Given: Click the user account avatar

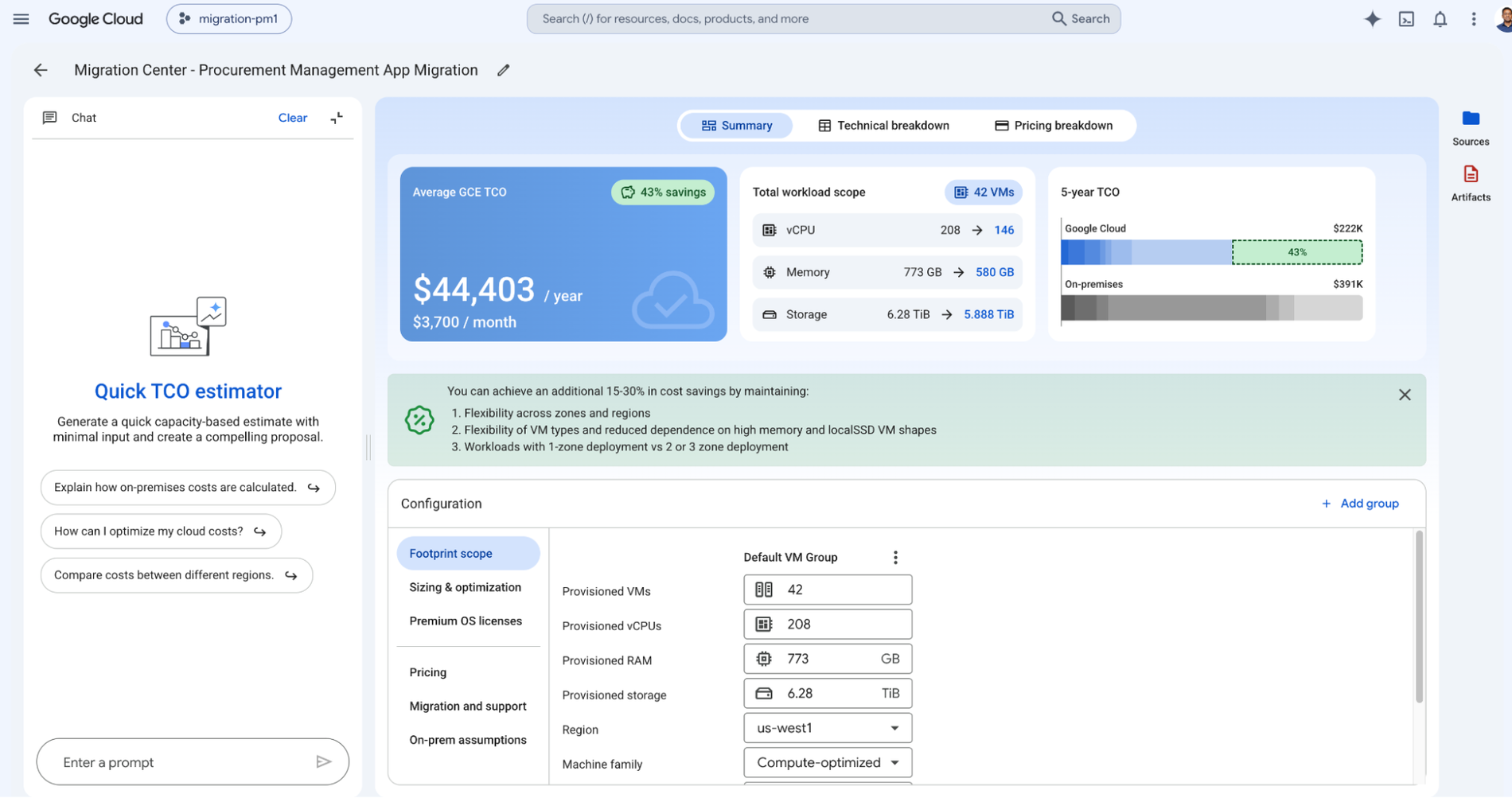Looking at the screenshot, I should [x=1503, y=19].
